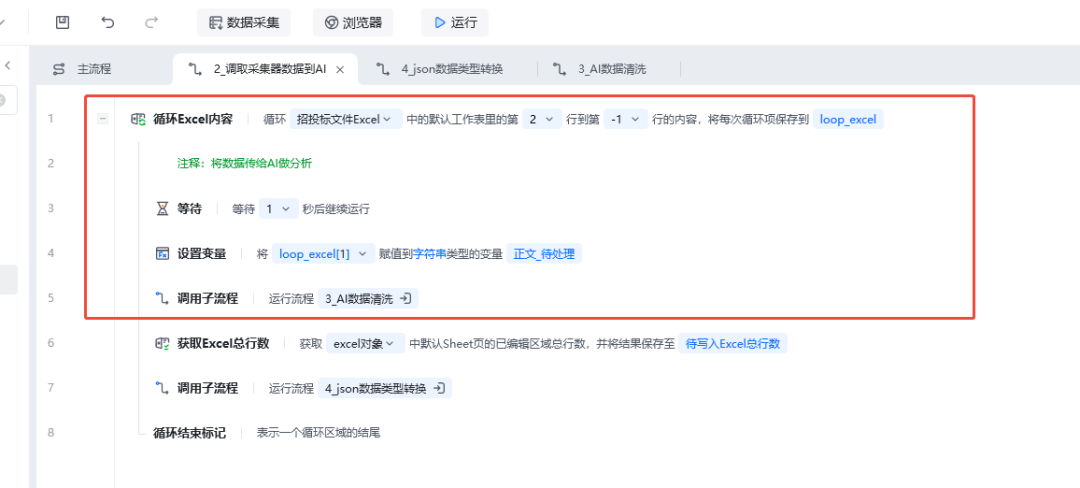Screen dimensions: 1080x488
Task: Switch to the 4_json数据类型转换 tab
Action: (x=439, y=69)
